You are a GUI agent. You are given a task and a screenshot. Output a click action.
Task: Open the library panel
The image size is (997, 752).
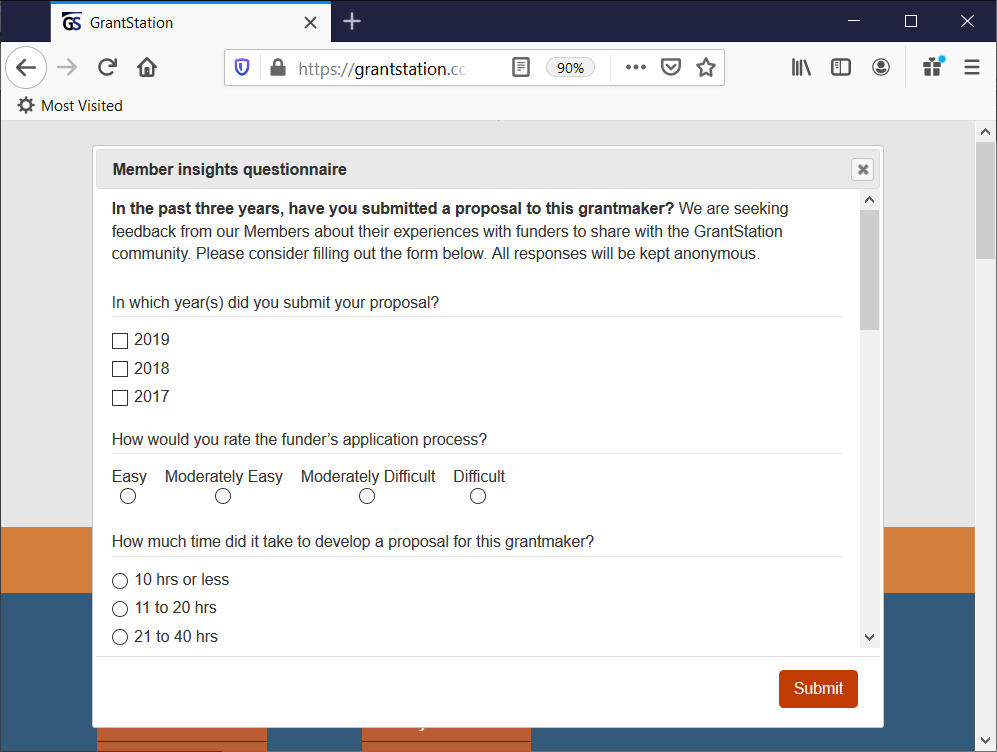(x=801, y=67)
